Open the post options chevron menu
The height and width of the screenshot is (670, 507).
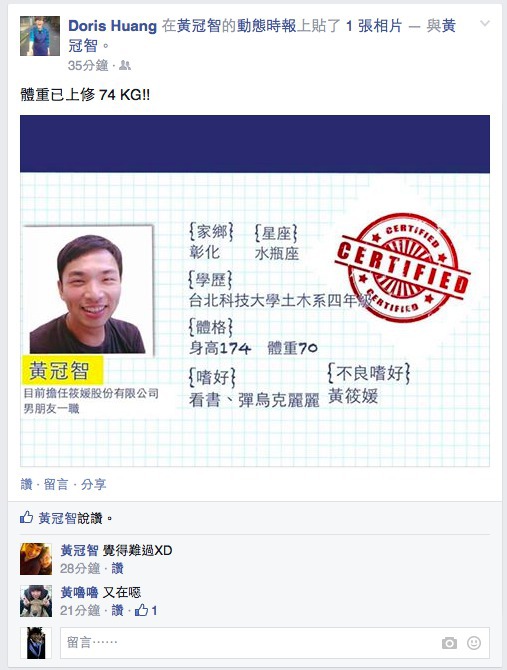pos(485,24)
